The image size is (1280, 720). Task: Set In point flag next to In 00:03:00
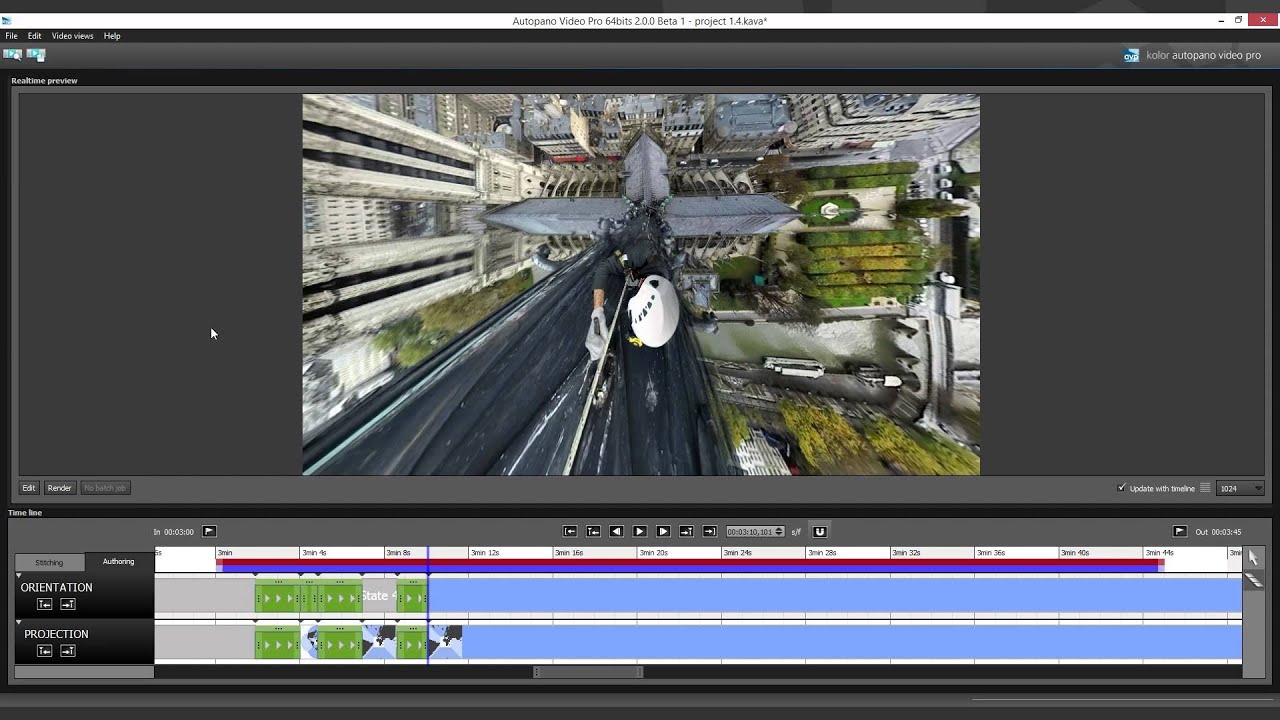click(x=209, y=531)
